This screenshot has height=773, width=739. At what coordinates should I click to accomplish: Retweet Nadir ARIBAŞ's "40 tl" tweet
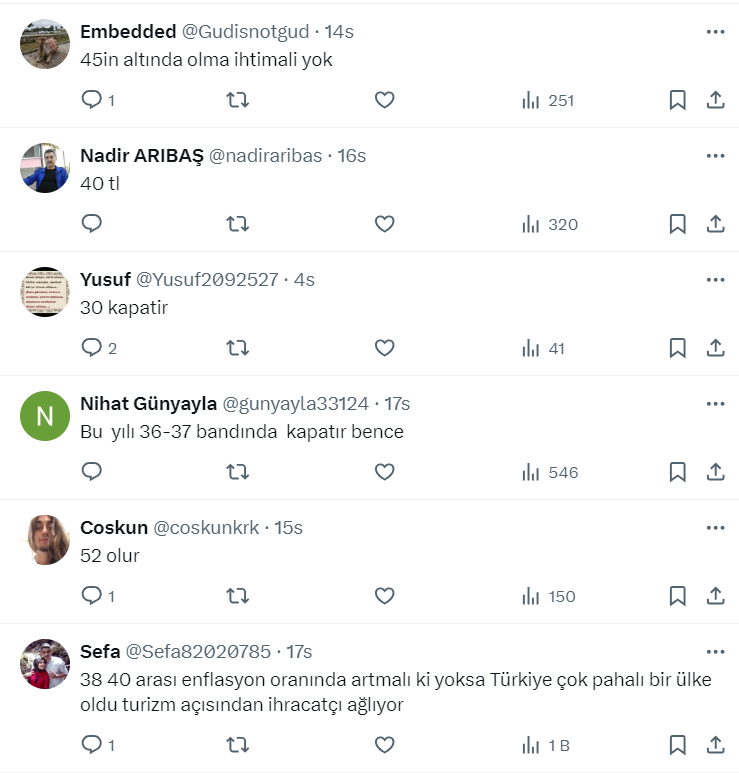(x=238, y=224)
